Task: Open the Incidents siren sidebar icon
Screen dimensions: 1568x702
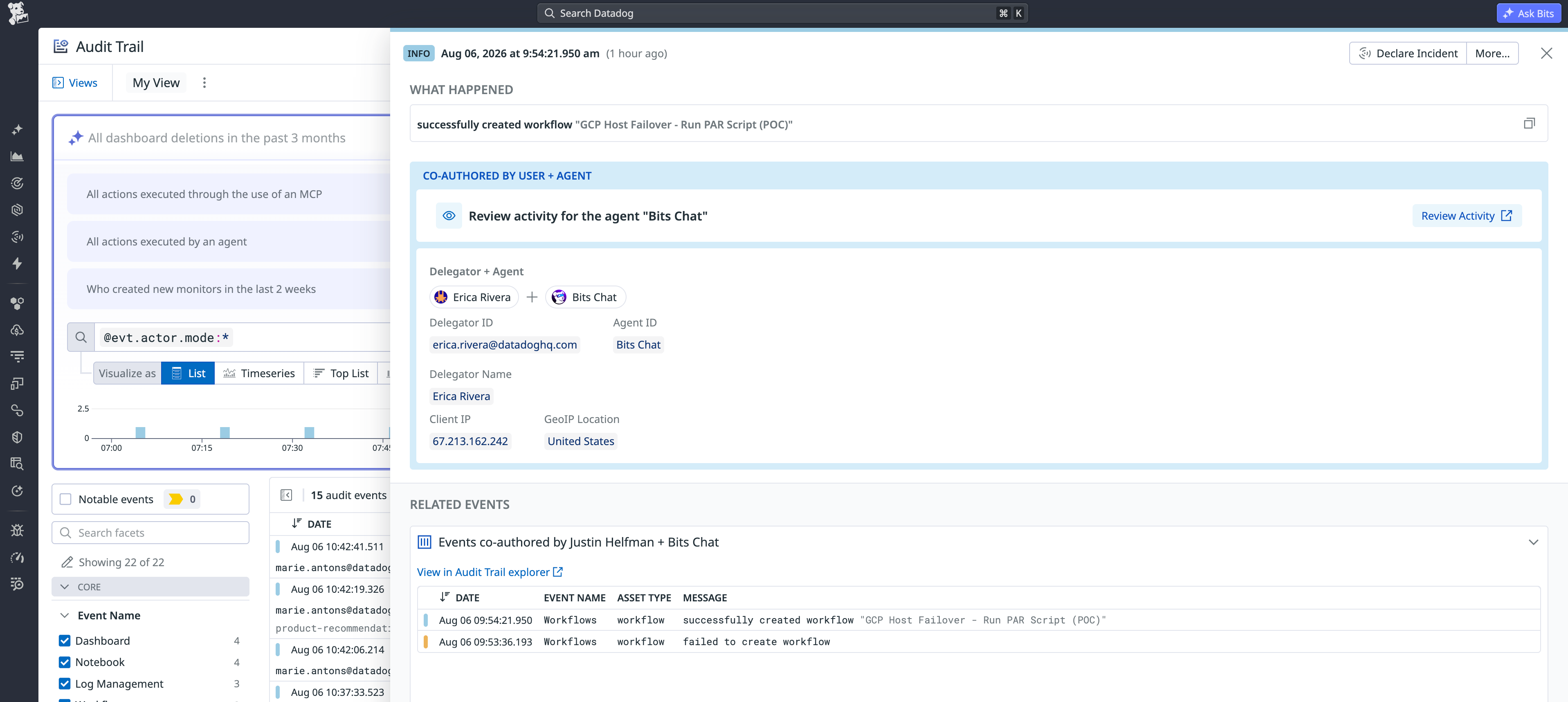Action: (x=17, y=237)
